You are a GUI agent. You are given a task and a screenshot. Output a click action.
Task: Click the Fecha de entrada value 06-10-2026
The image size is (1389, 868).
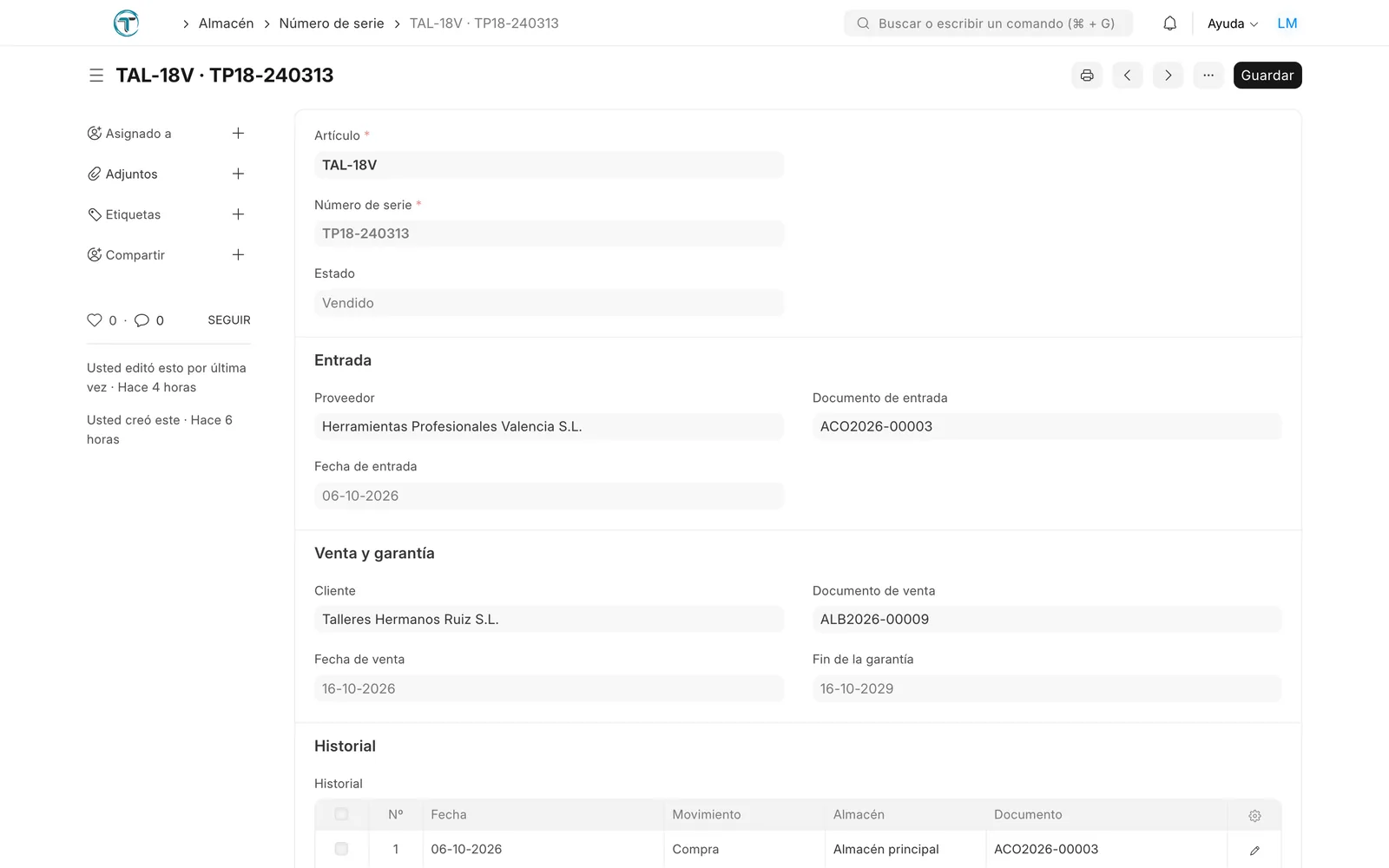pyautogui.click(x=549, y=496)
